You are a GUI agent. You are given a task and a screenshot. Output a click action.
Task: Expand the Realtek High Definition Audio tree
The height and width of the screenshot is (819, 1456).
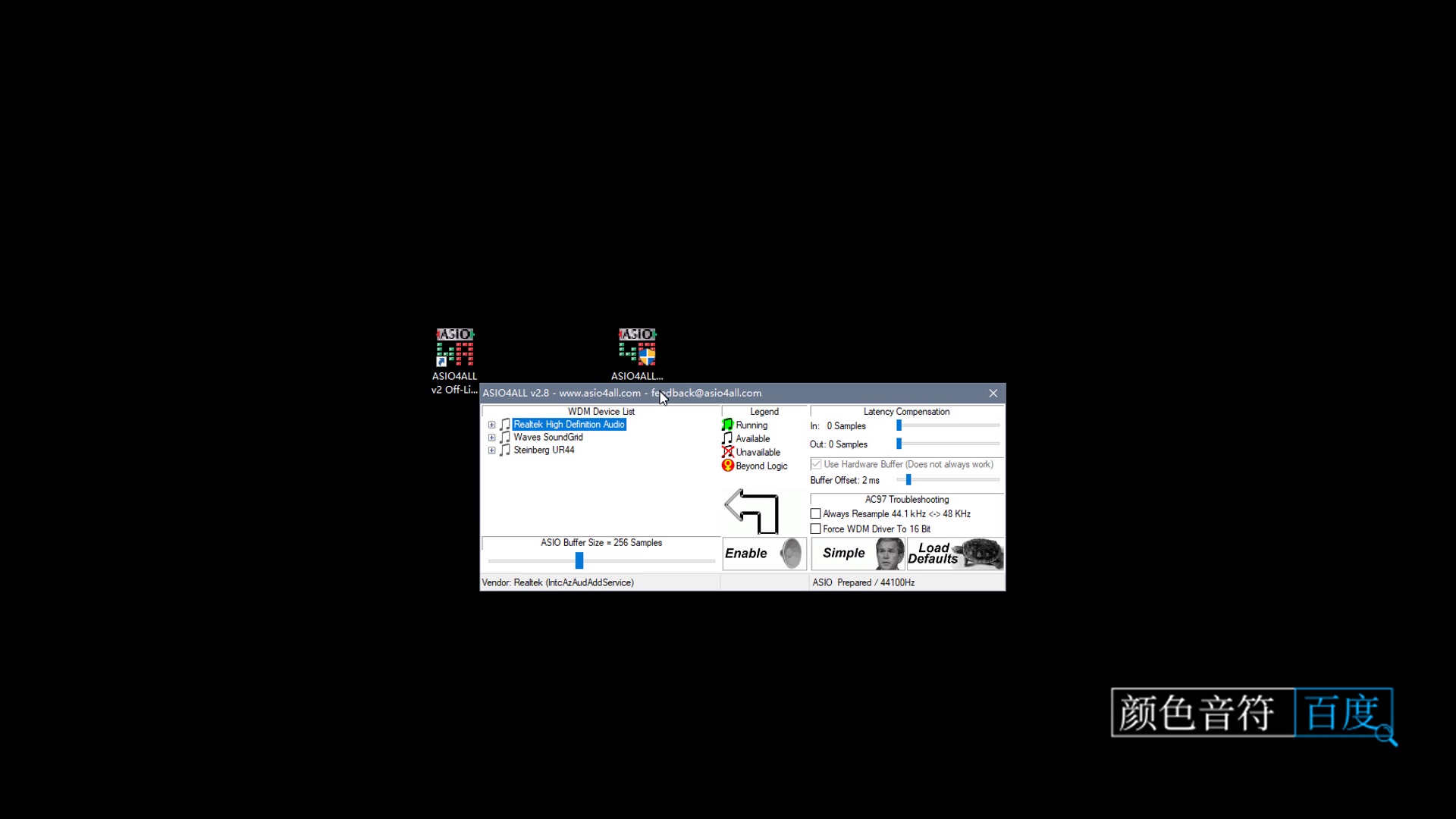492,423
